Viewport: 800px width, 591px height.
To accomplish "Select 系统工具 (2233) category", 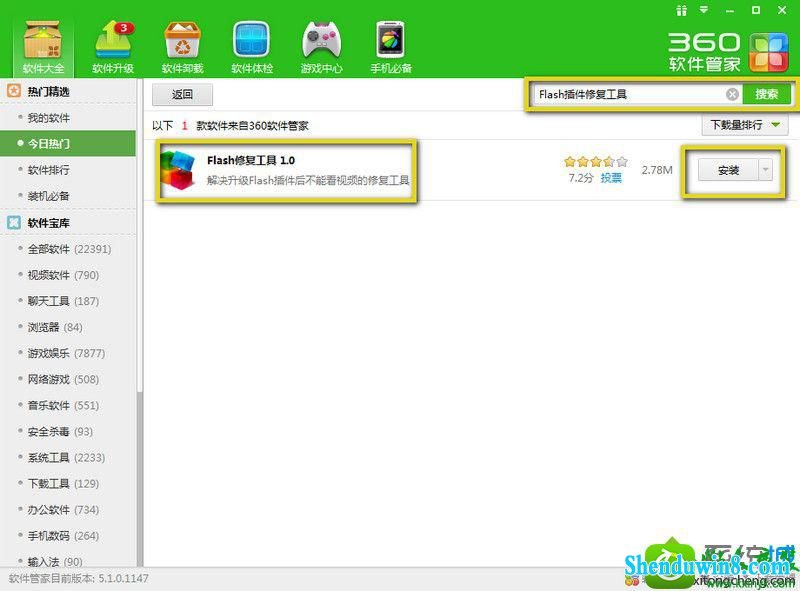I will (66, 457).
